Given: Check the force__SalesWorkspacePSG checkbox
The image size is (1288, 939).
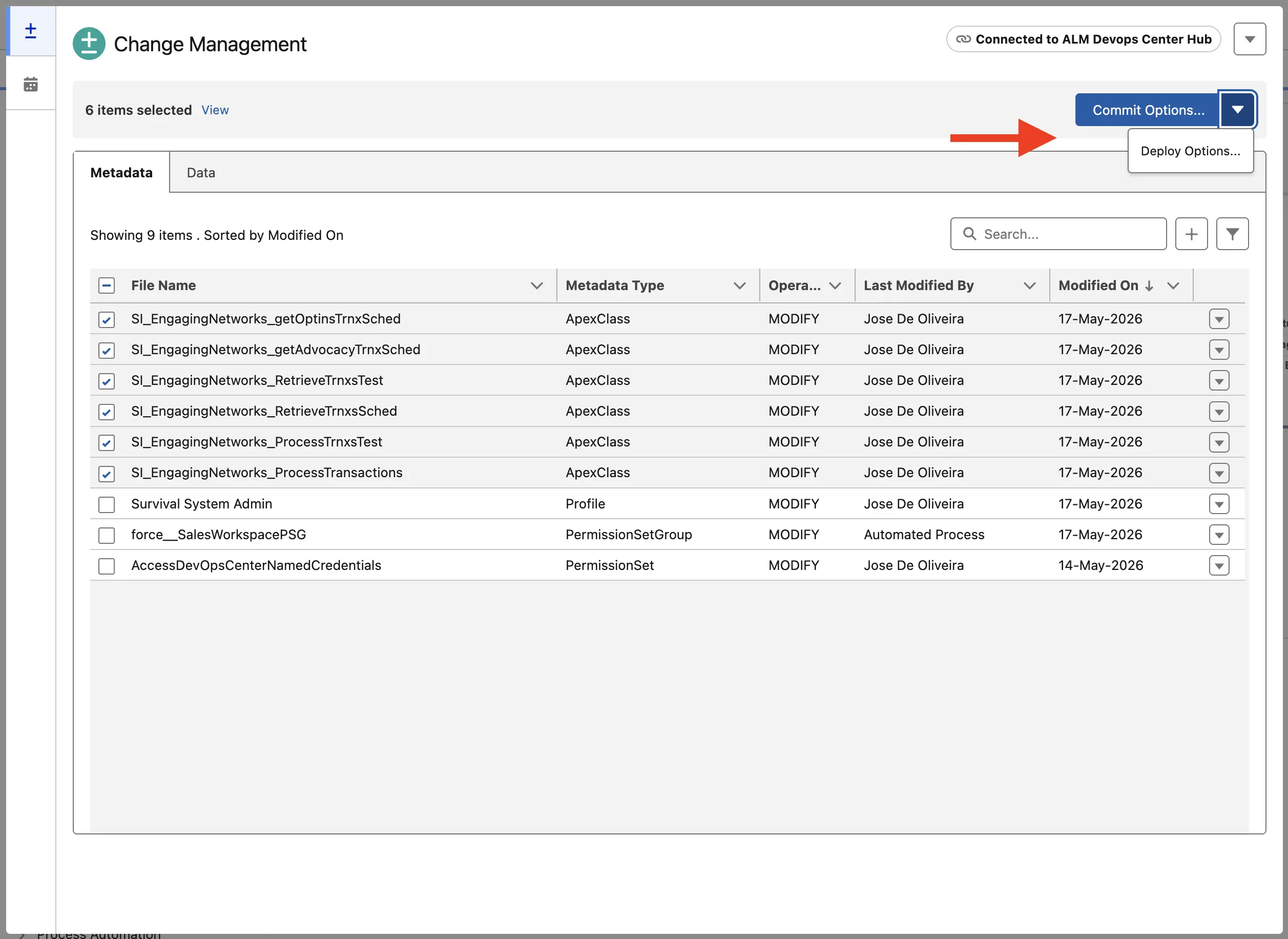Looking at the screenshot, I should click(106, 535).
